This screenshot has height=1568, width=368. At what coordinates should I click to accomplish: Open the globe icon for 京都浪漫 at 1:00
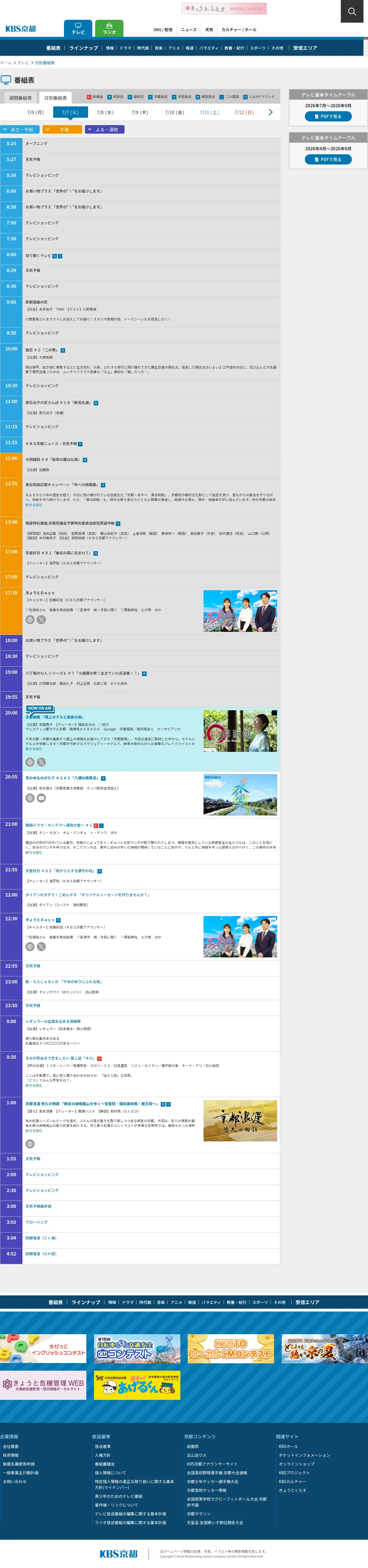pos(30,1144)
